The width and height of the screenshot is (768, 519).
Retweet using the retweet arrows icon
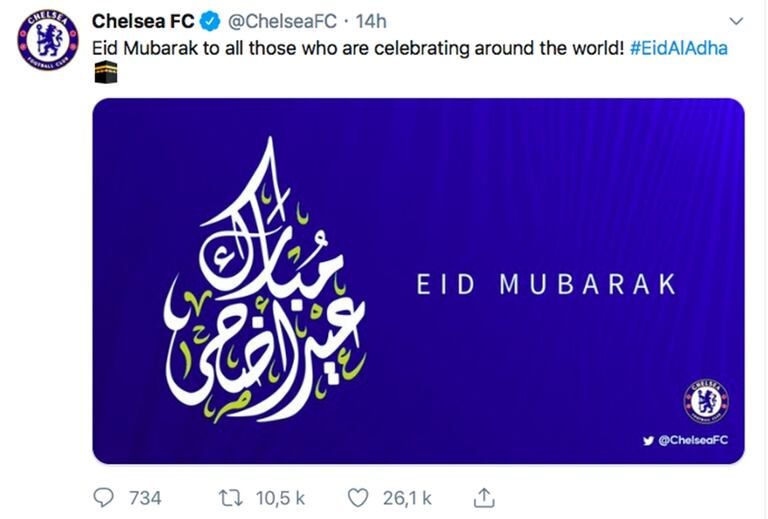click(228, 497)
